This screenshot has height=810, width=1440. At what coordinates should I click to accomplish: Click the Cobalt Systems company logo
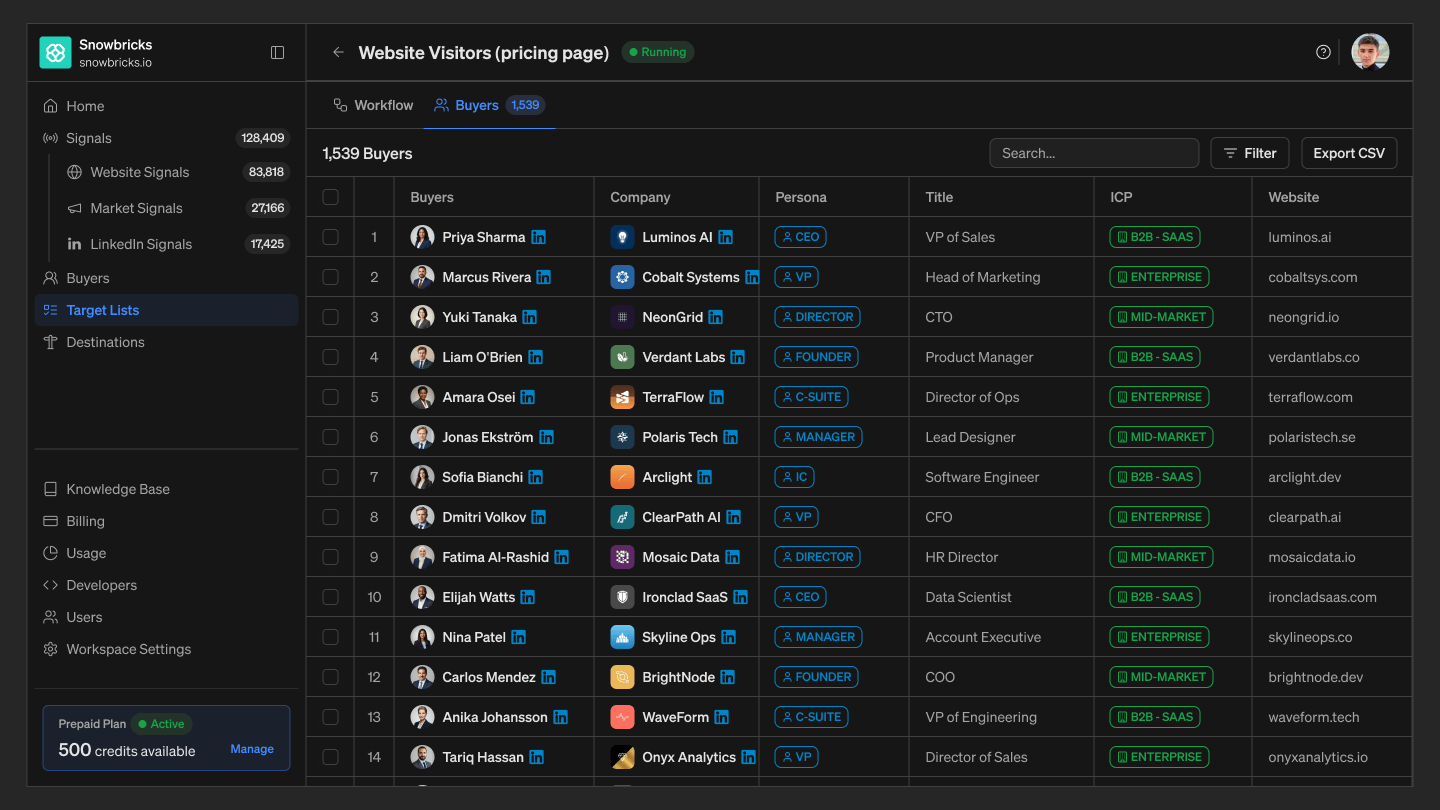pos(622,277)
